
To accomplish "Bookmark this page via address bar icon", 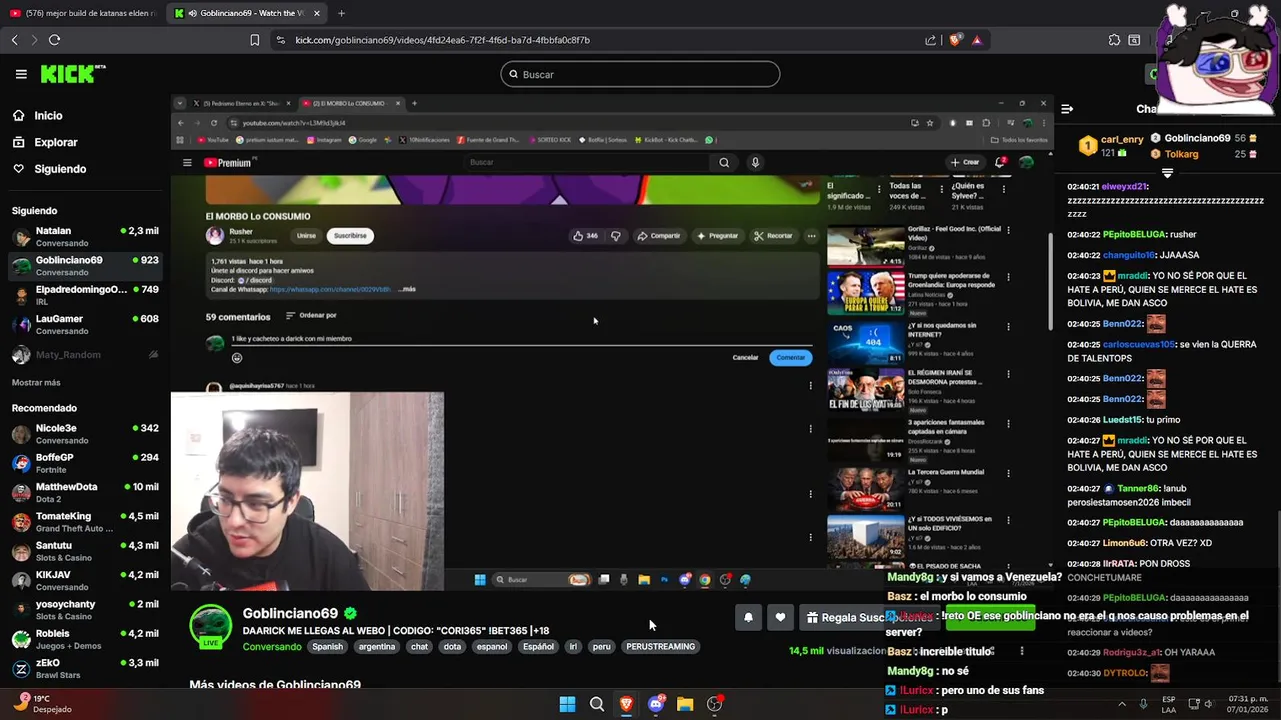I will click(255, 40).
